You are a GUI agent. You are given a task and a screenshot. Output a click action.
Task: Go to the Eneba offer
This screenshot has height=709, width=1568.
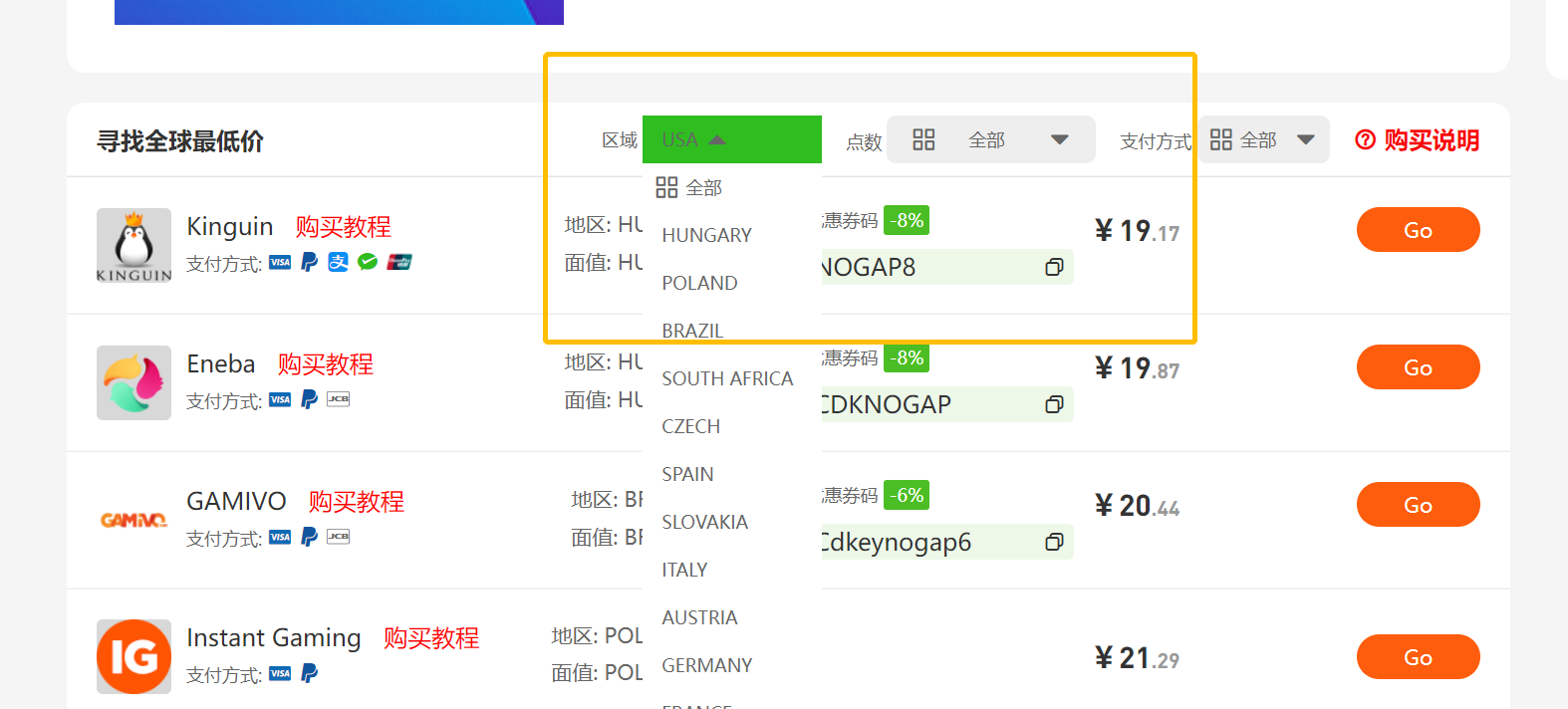[x=1418, y=367]
